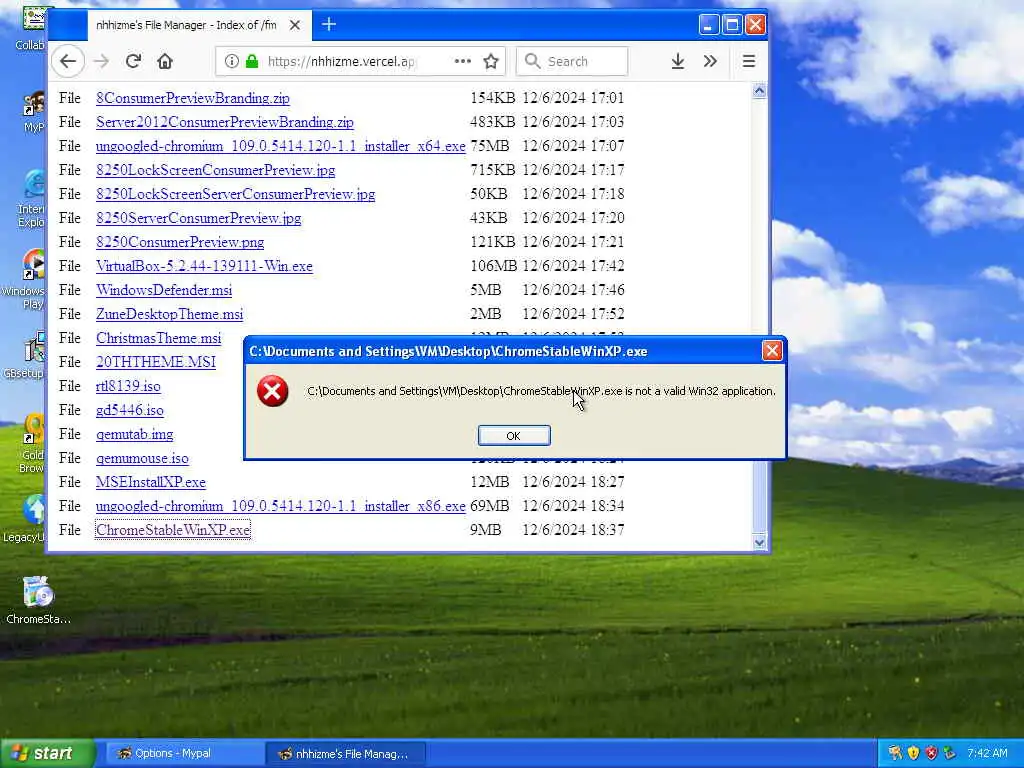Viewport: 1024px width, 768px height.
Task: Close the nhhizme's File Manager tab
Action: (x=295, y=25)
